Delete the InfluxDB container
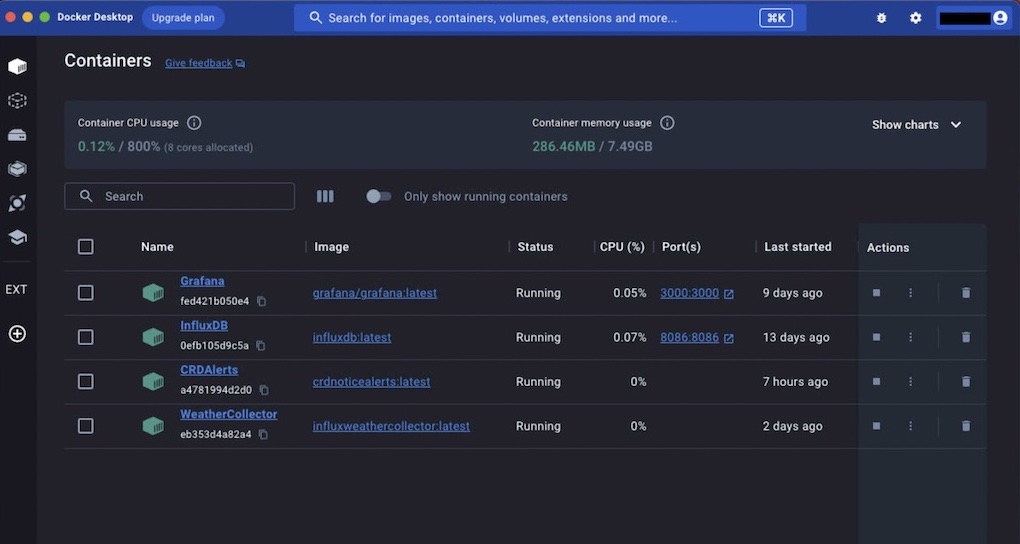Image resolution: width=1020 pixels, height=544 pixels. [966, 337]
